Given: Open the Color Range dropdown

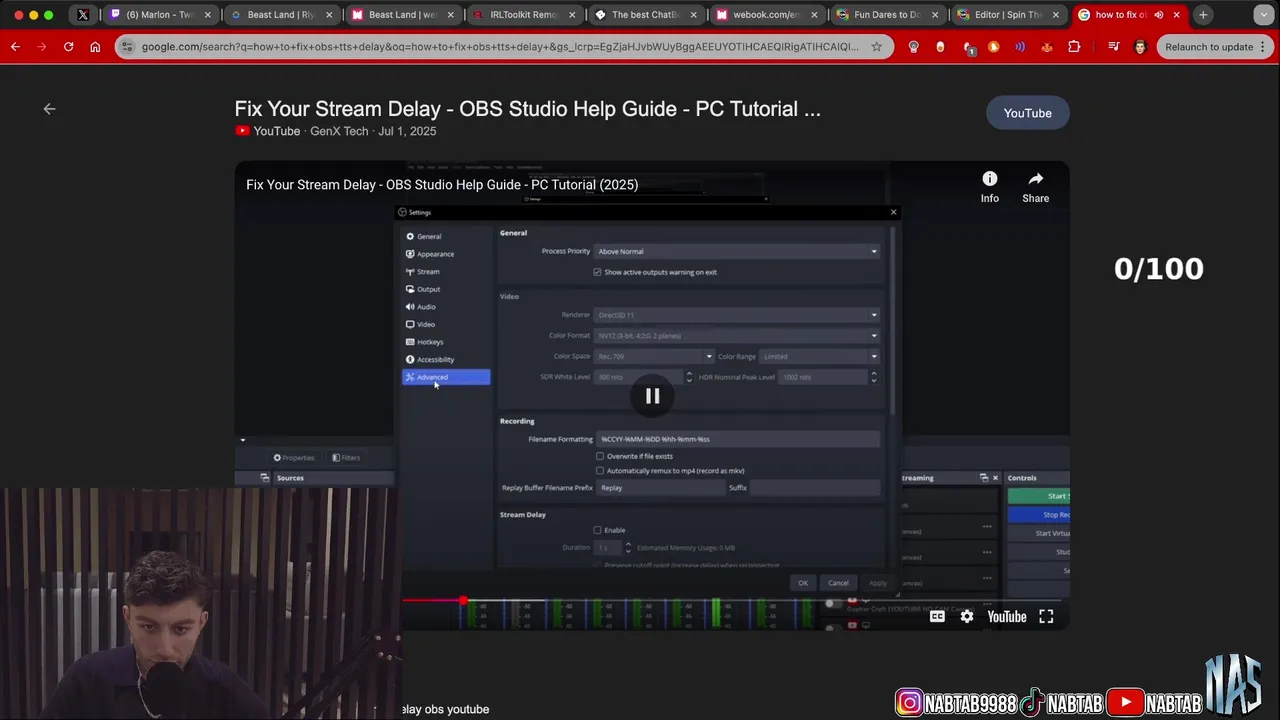Looking at the screenshot, I should click(820, 356).
